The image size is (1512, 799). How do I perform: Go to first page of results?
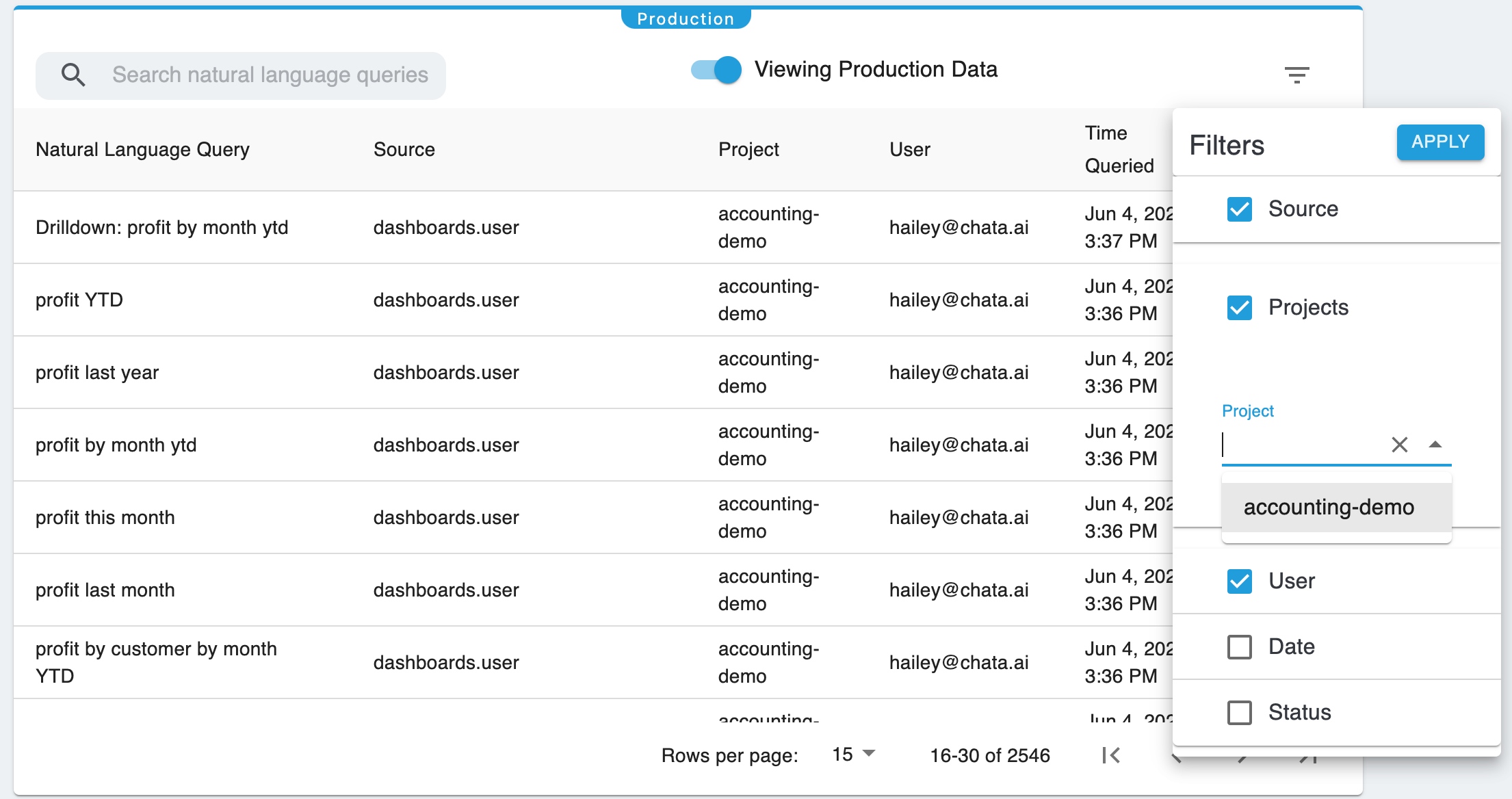click(x=1111, y=755)
